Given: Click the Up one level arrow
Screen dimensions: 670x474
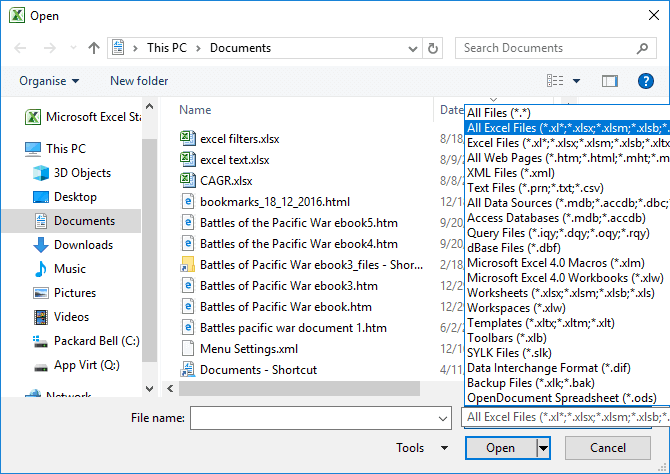Looking at the screenshot, I should pos(93,48).
